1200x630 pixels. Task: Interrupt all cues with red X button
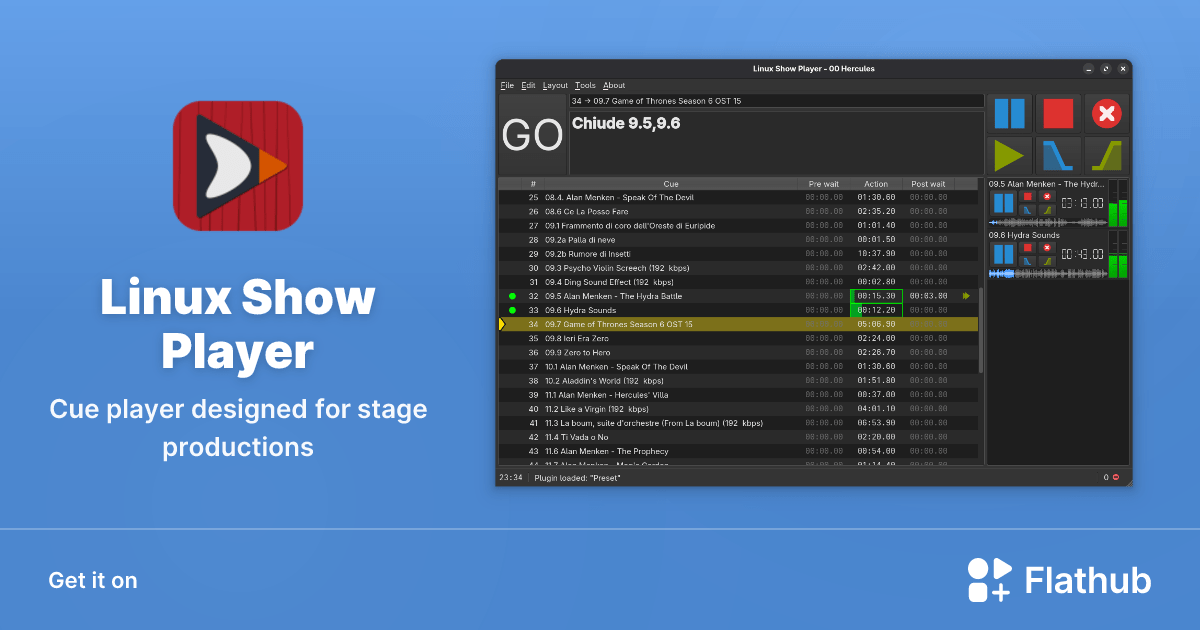click(x=1106, y=114)
